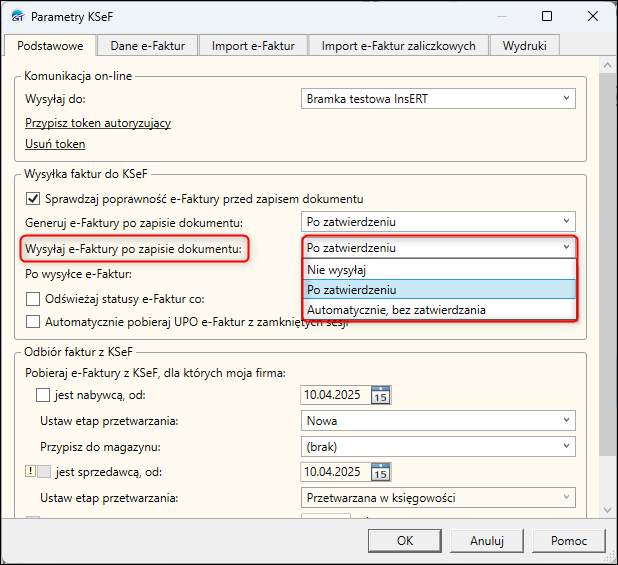Tick 'Automatycznie pobieraj UPO e-Faktur' checkbox

(33, 321)
